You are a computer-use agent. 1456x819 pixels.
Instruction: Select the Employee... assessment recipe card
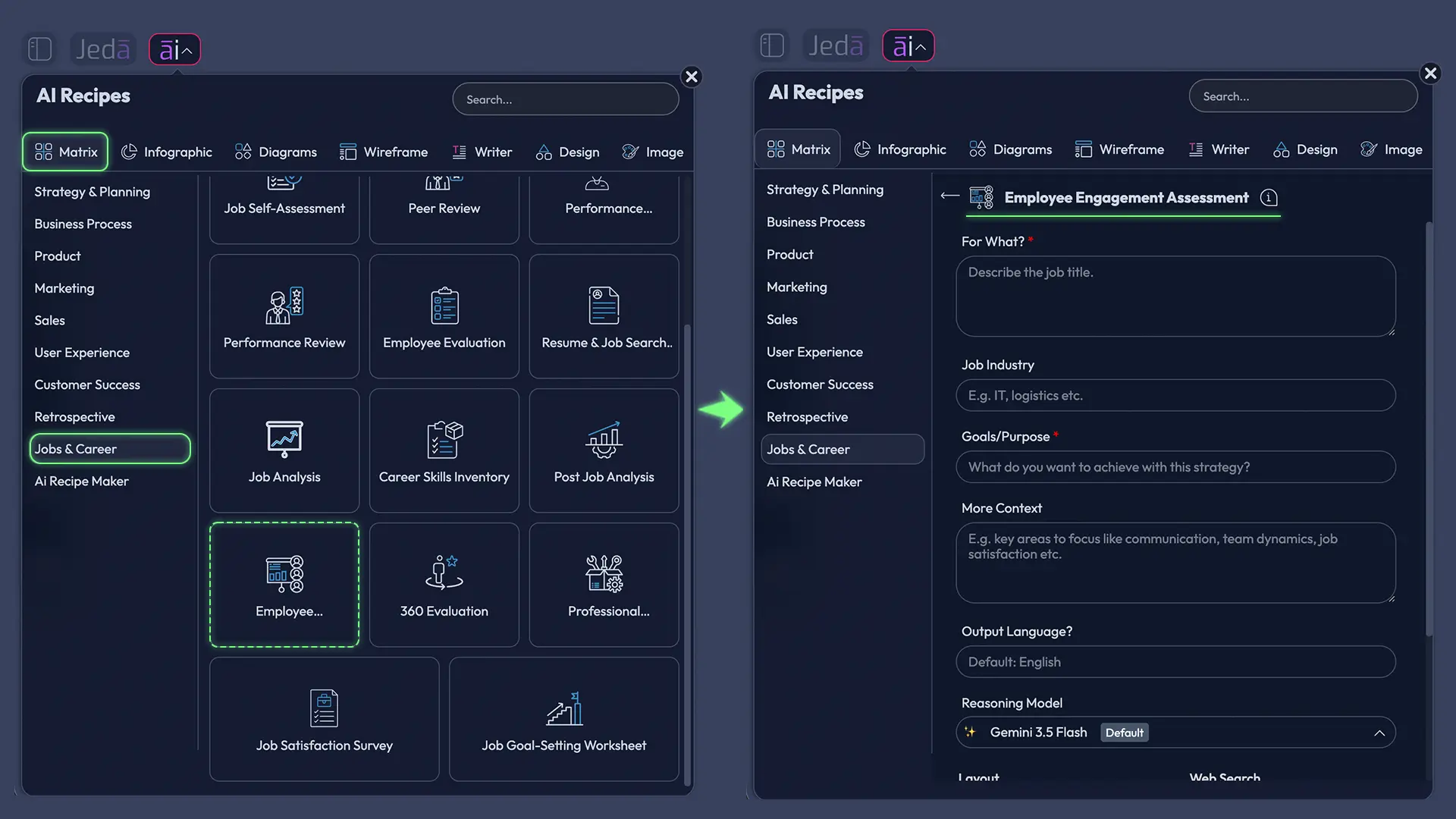coord(284,585)
